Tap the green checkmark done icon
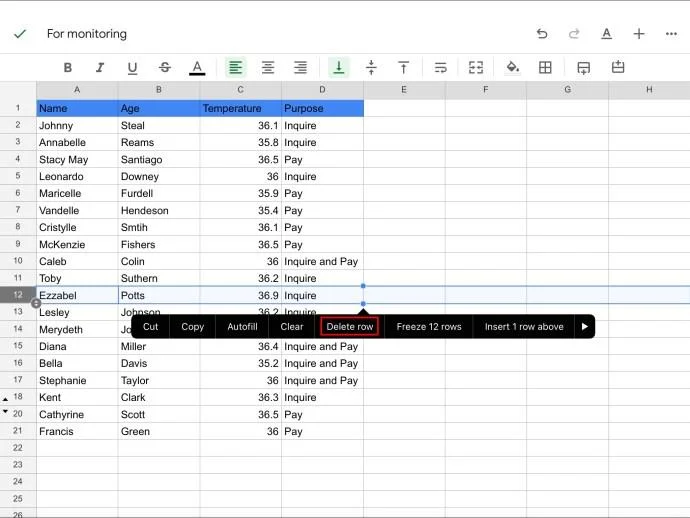 [20, 34]
